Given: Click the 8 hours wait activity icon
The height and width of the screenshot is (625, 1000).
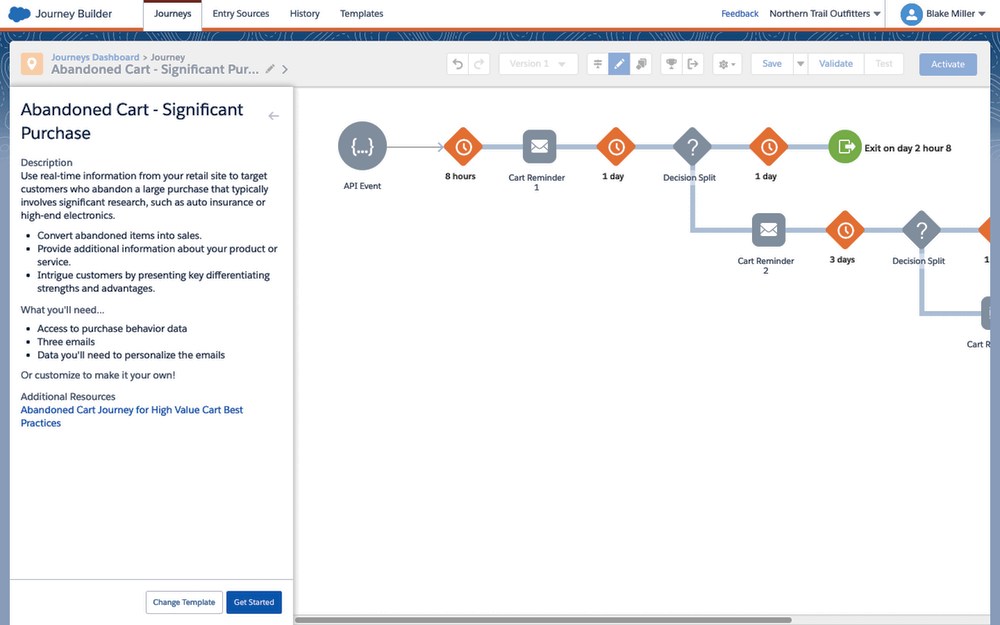Looking at the screenshot, I should [x=463, y=147].
